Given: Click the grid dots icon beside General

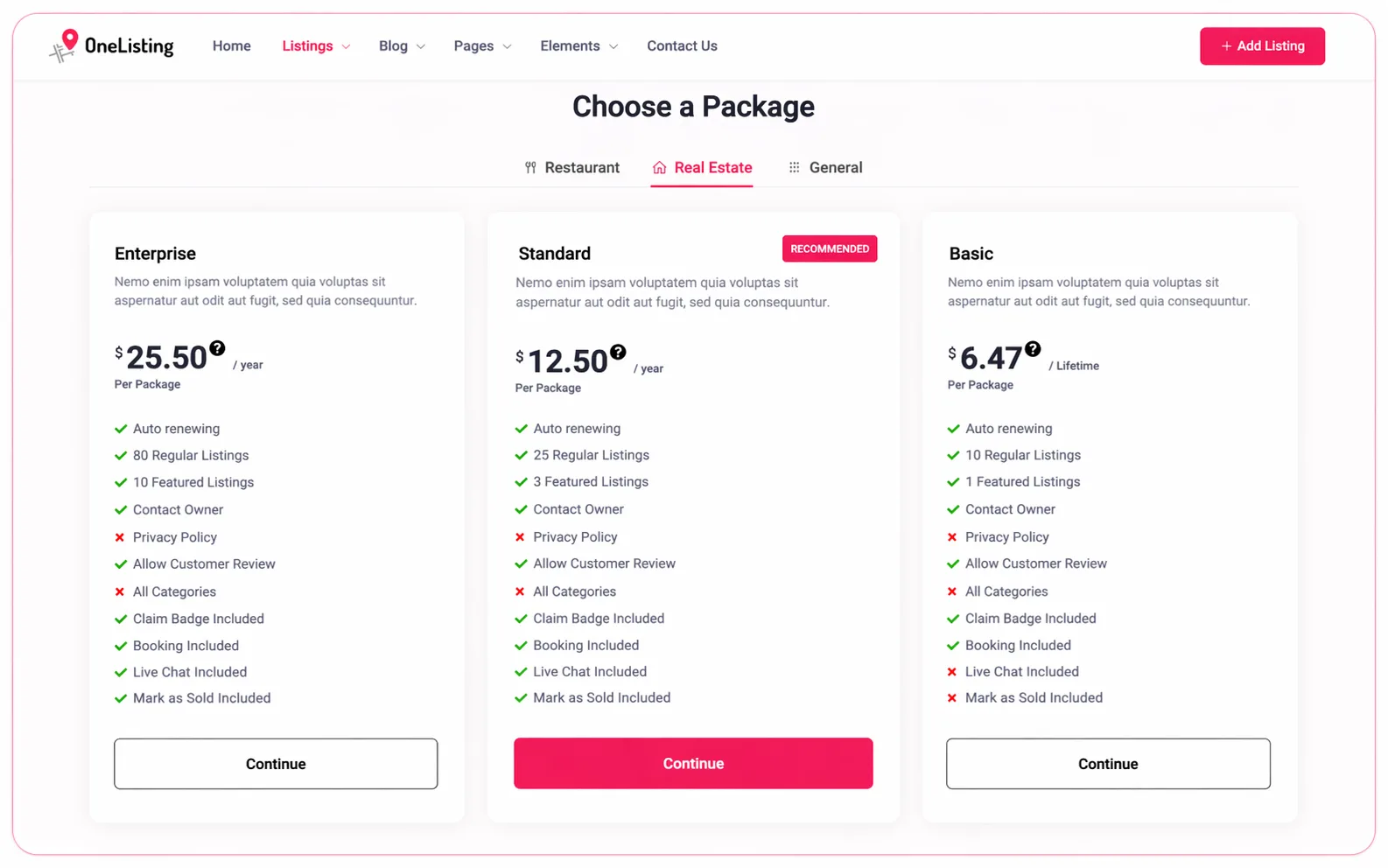Looking at the screenshot, I should point(794,167).
